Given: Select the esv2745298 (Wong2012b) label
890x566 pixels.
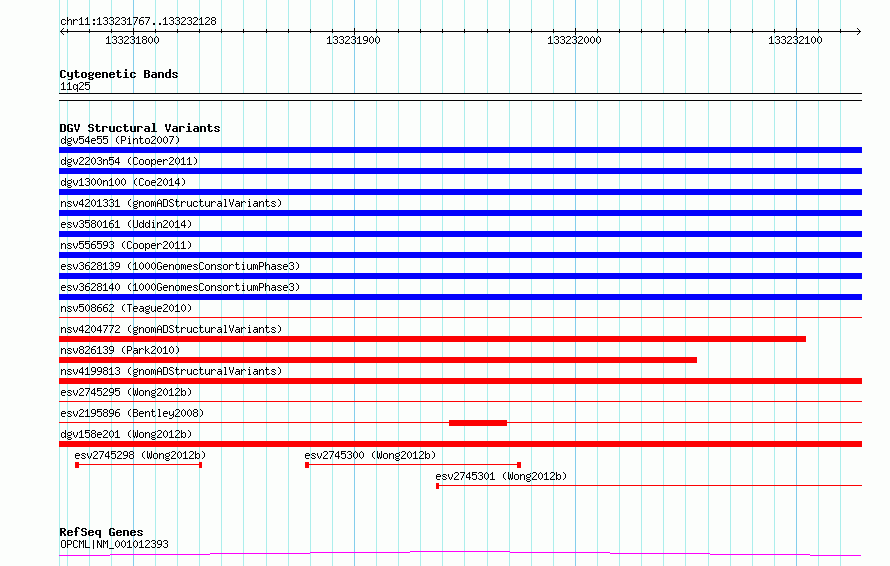Looking at the screenshot, I should pyautogui.click(x=140, y=455).
